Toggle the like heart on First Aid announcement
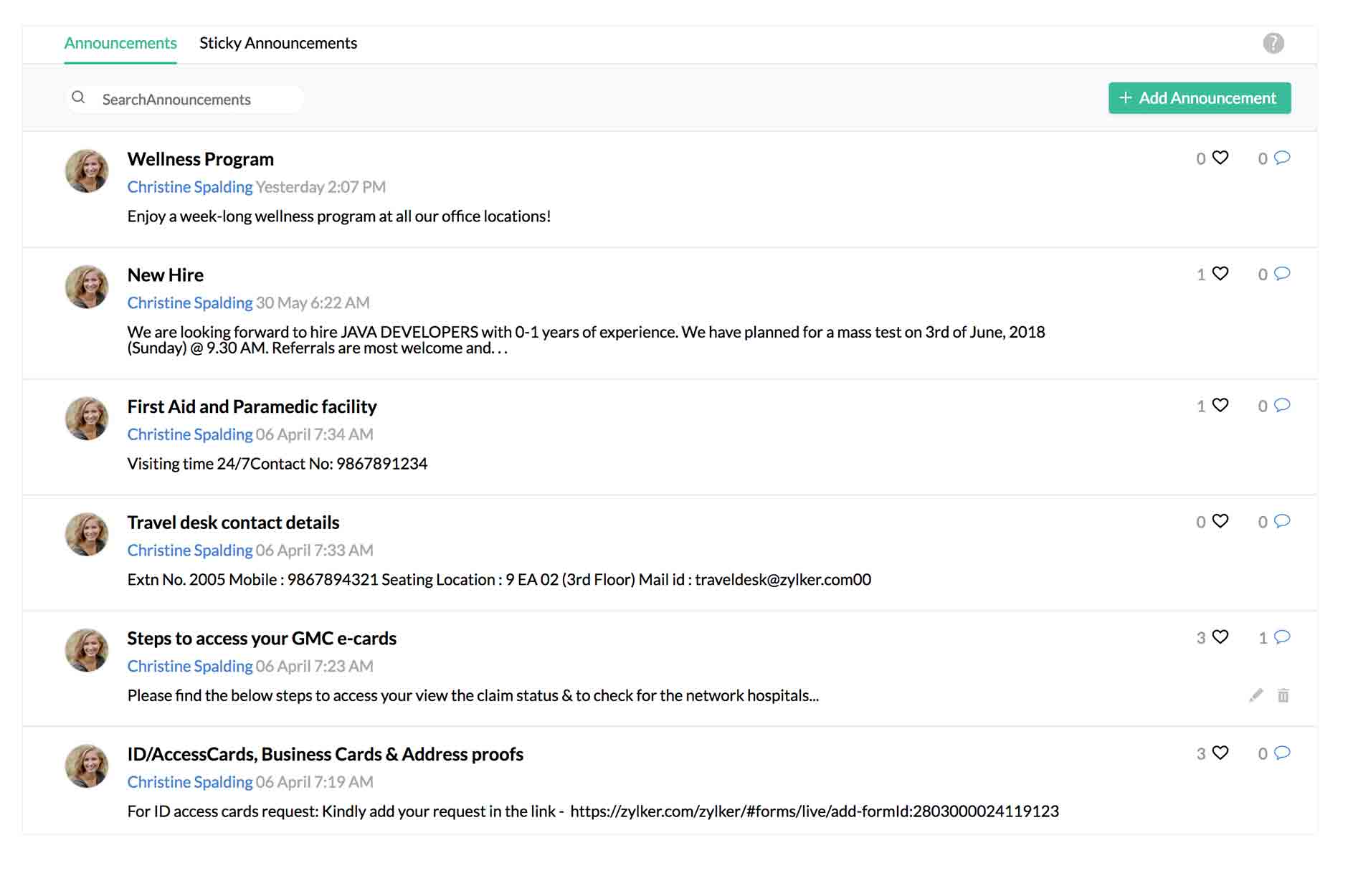The image size is (1348, 896). click(1219, 405)
